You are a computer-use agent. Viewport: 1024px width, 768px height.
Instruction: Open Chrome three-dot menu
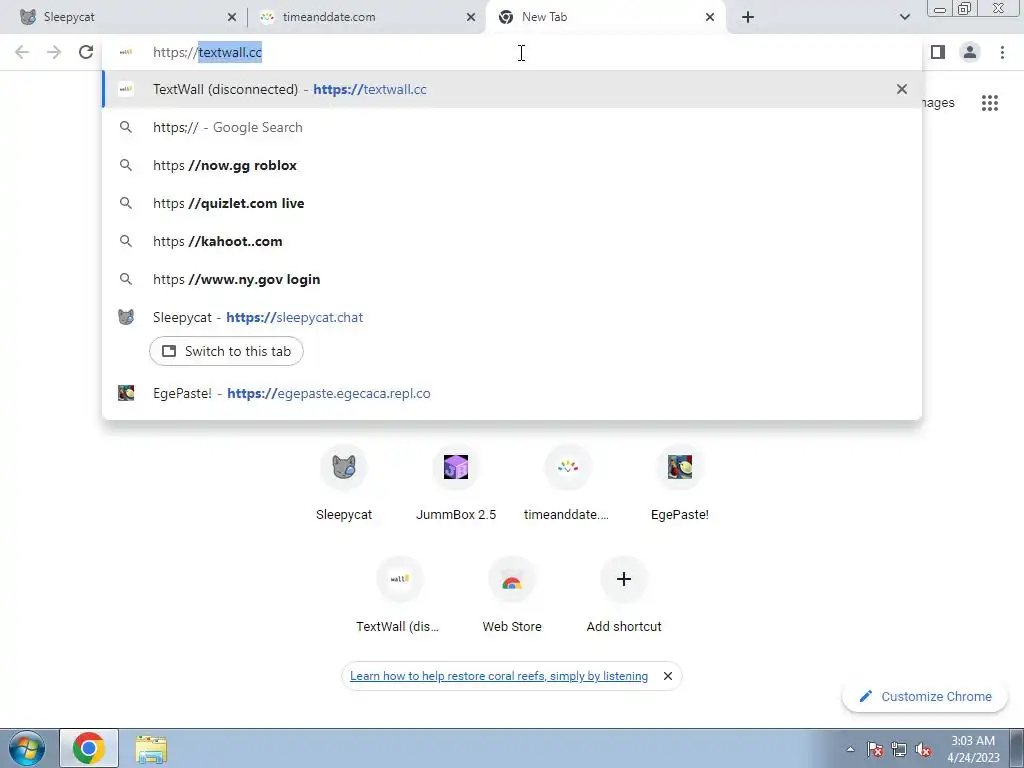(x=1002, y=52)
